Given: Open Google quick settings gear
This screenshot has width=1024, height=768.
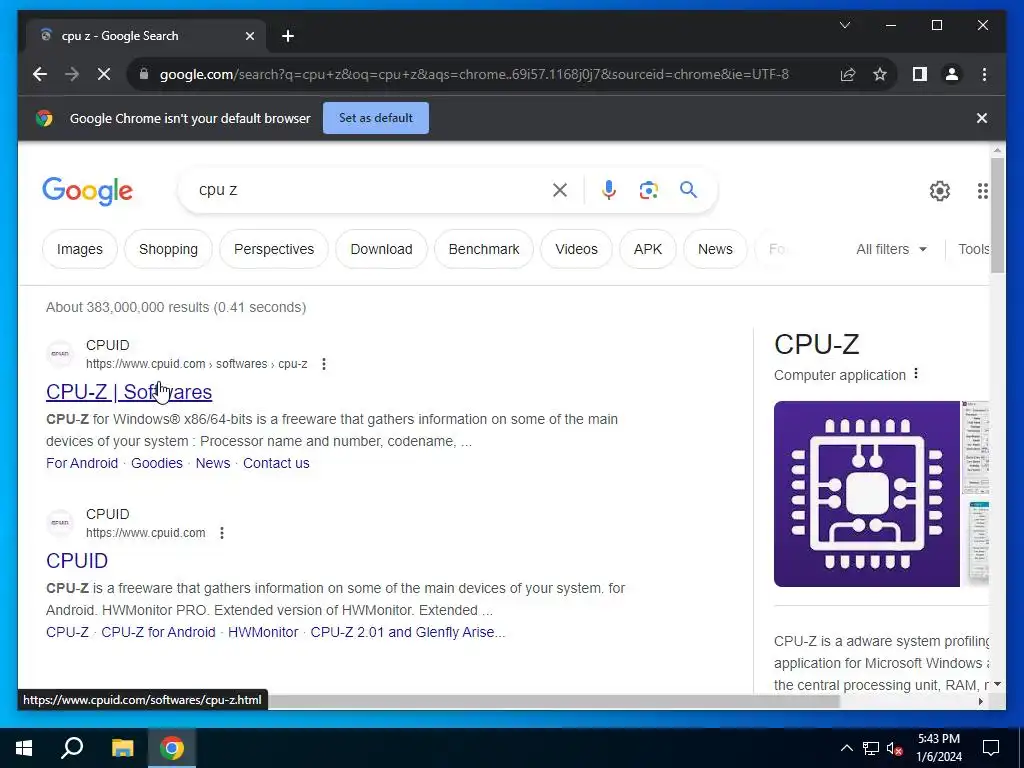Looking at the screenshot, I should click(x=940, y=191).
